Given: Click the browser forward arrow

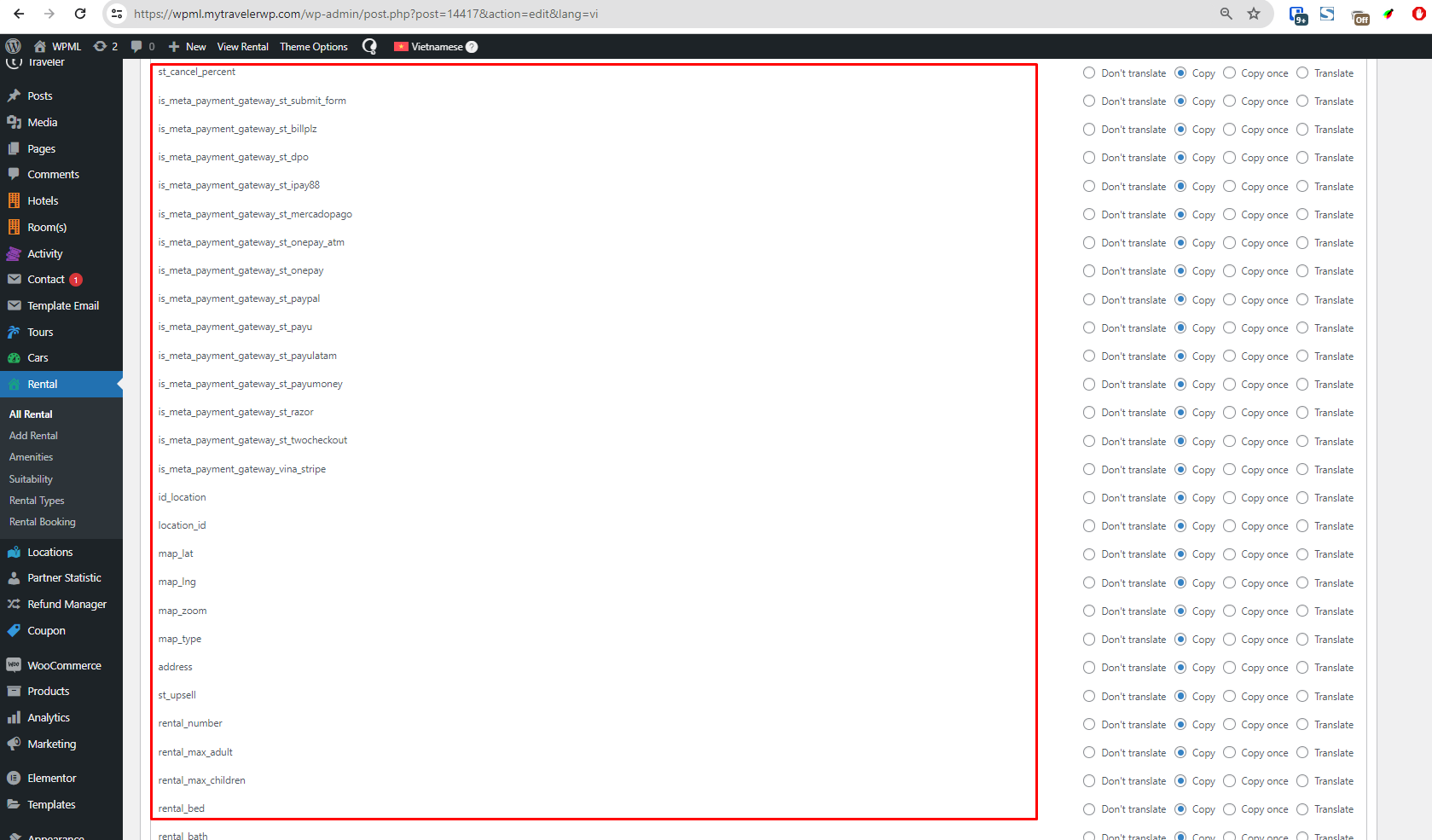Looking at the screenshot, I should pos(49,14).
